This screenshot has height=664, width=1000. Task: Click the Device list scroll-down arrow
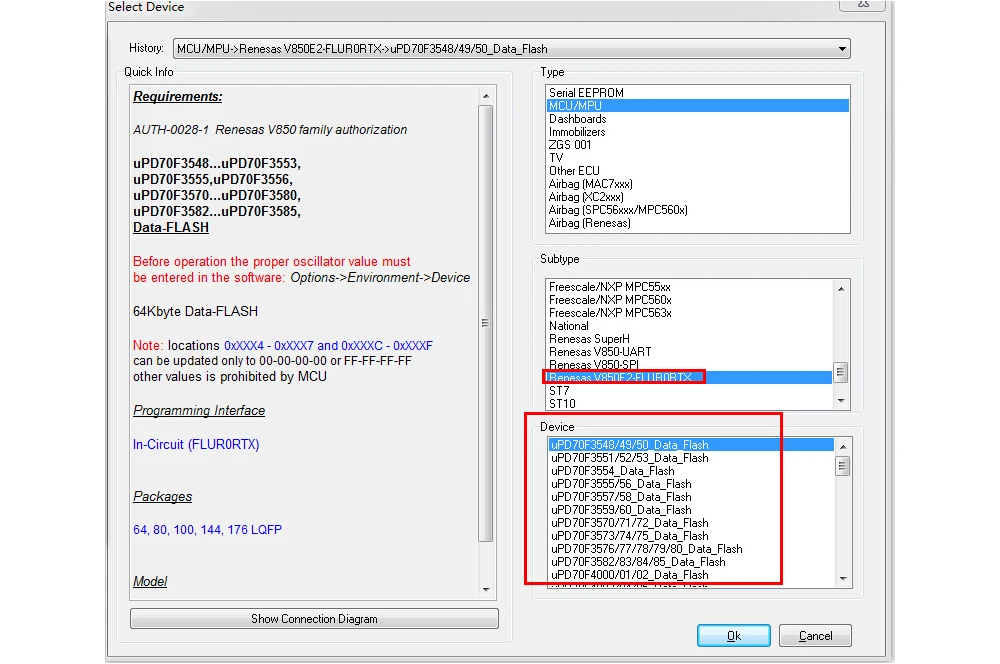(843, 579)
